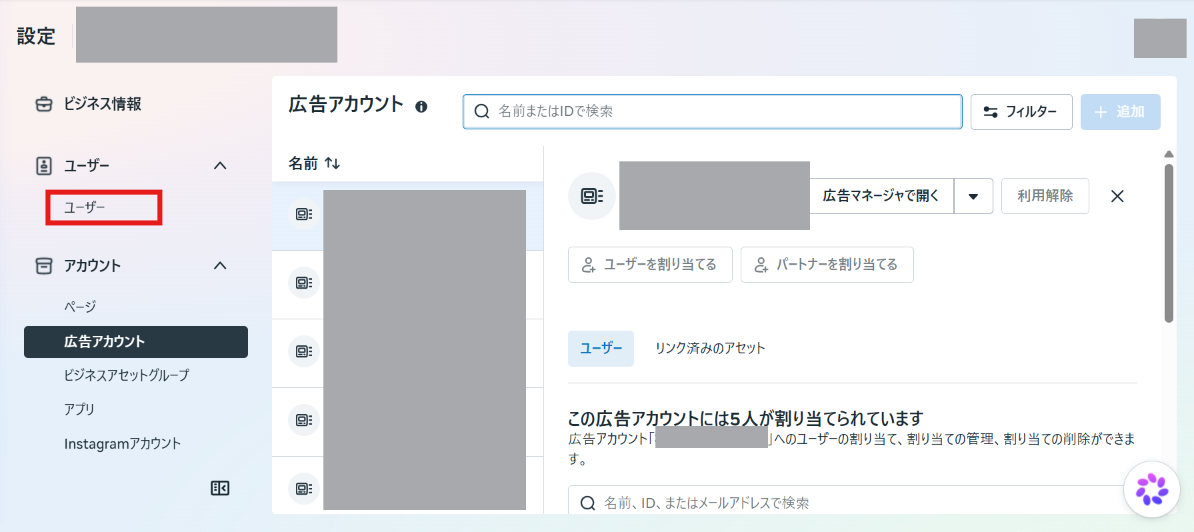
Task: Click the user badge icon beside ユーザー
Action: coord(45,165)
